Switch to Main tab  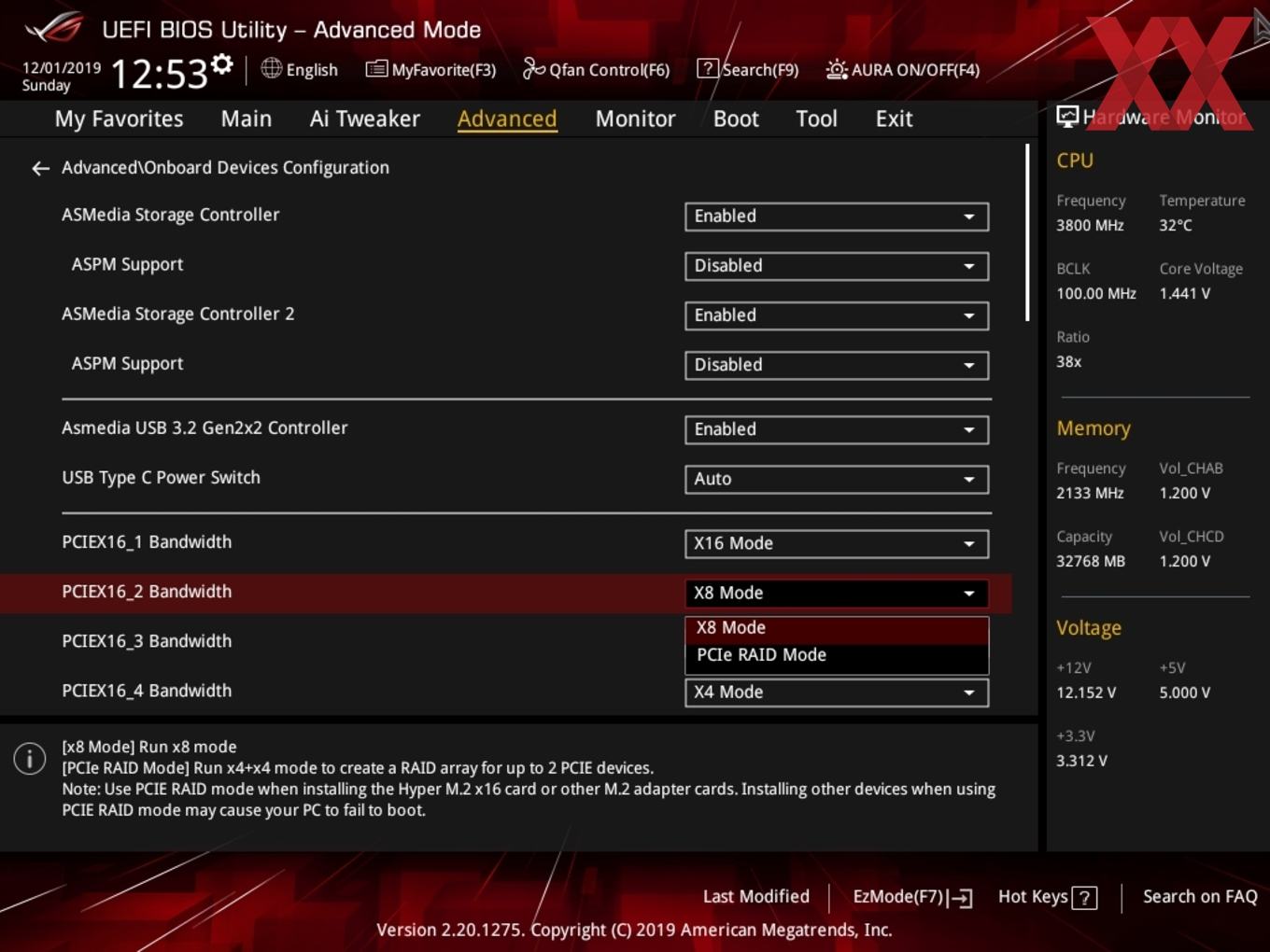coord(247,119)
